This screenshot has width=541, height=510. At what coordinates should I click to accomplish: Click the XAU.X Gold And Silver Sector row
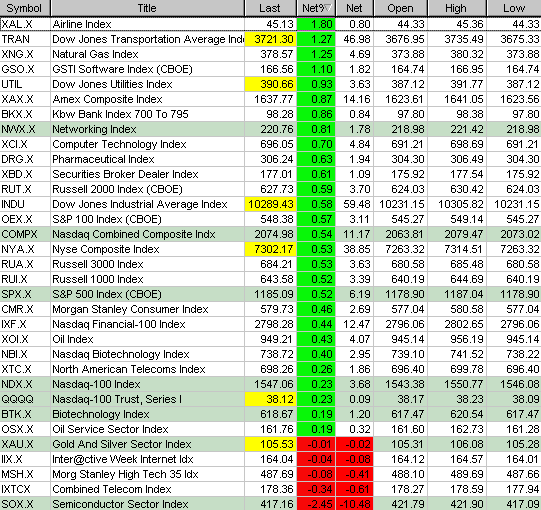(x=270, y=444)
